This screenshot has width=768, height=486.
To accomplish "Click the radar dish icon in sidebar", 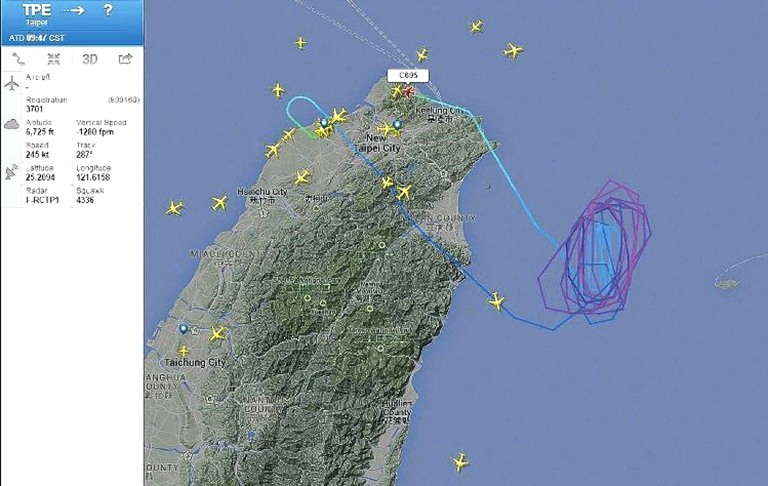I will tap(12, 171).
